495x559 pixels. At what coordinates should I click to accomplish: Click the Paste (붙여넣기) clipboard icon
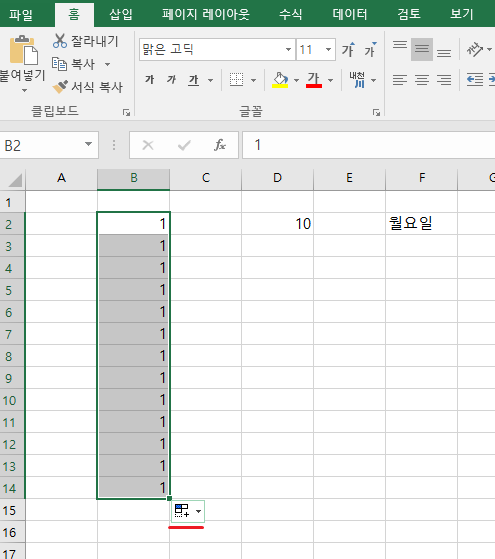(x=24, y=51)
